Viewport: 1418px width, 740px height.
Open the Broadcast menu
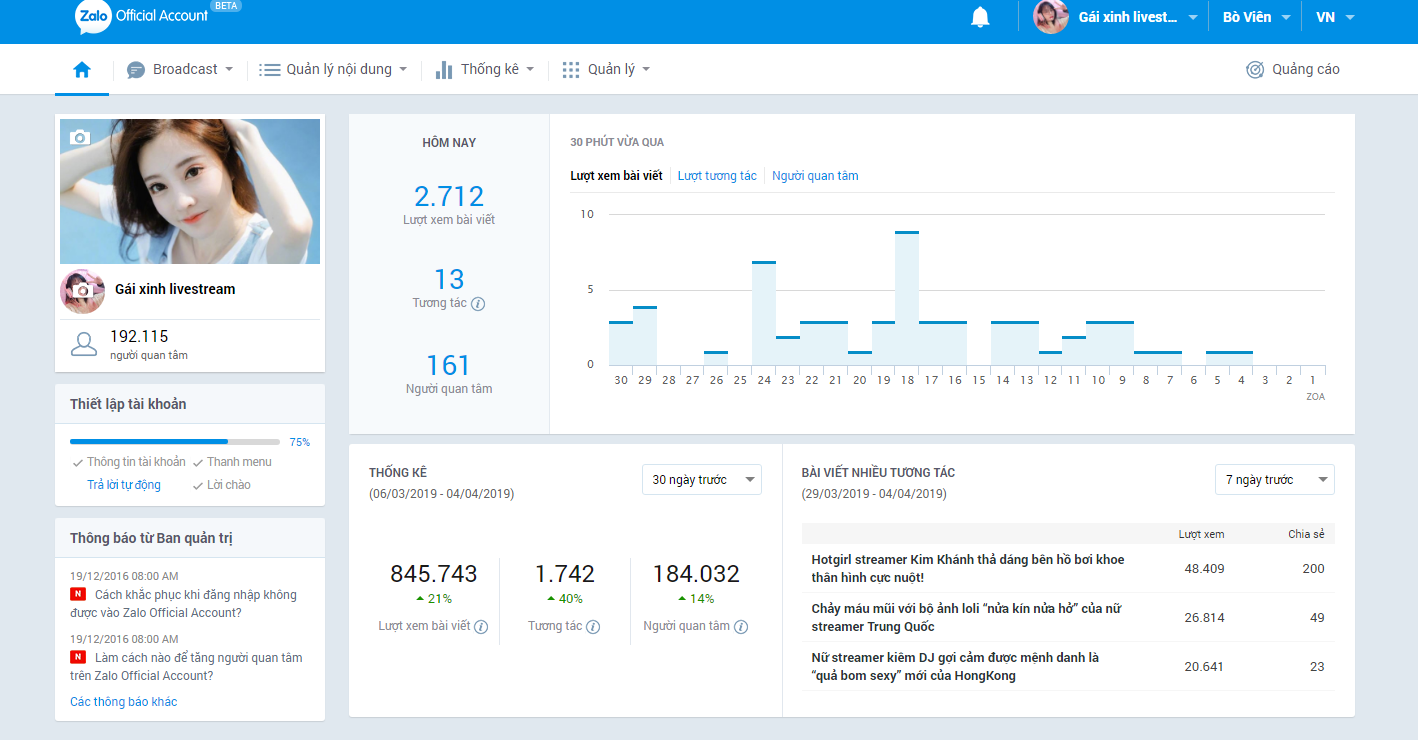click(180, 69)
